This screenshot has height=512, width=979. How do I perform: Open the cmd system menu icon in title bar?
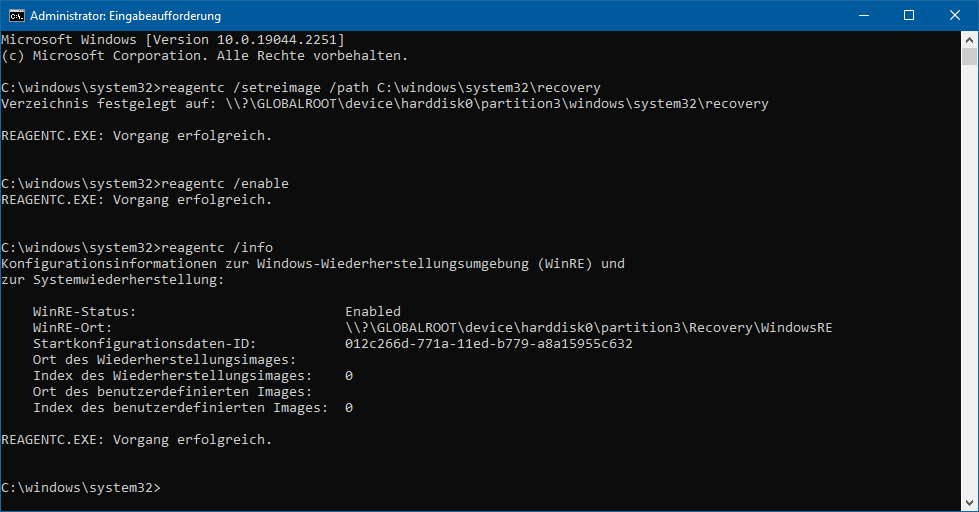pos(16,16)
